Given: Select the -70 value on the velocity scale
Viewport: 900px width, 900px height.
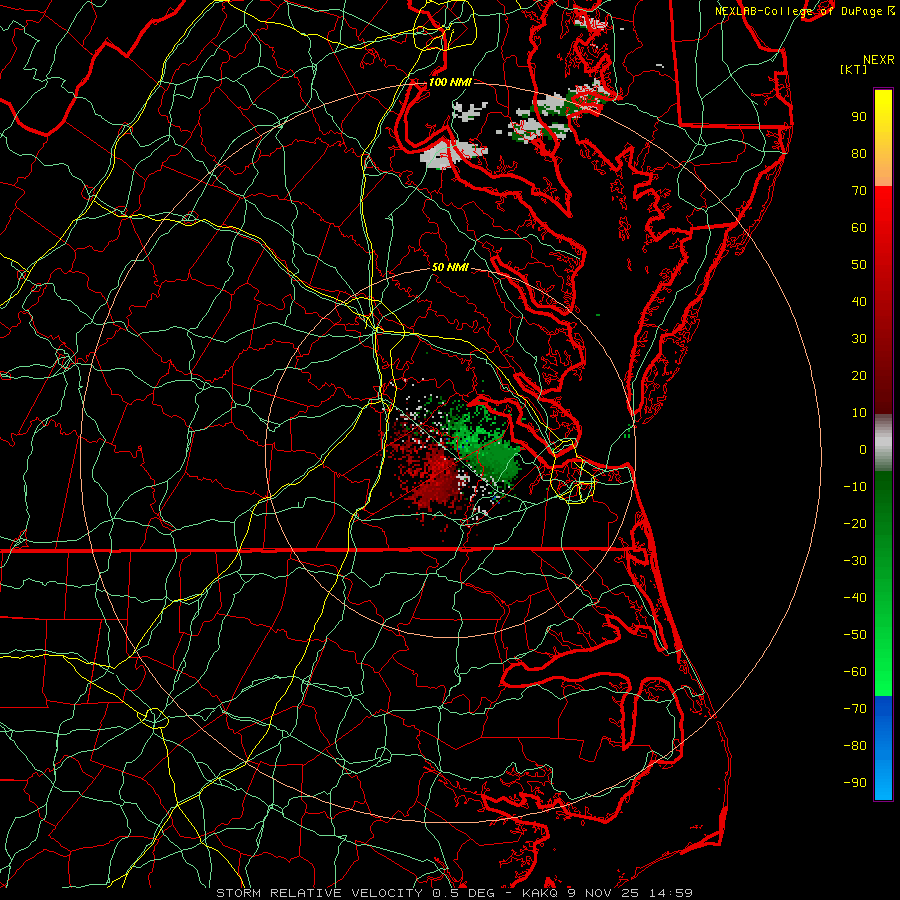Looking at the screenshot, I should [855, 709].
